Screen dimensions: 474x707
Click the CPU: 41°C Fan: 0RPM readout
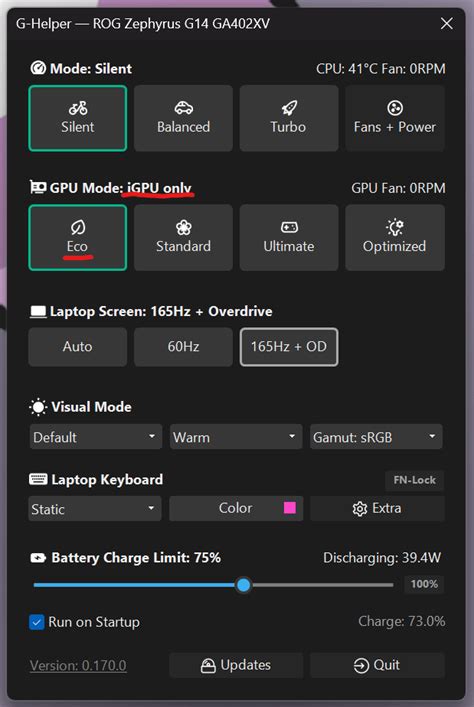pyautogui.click(x=381, y=69)
